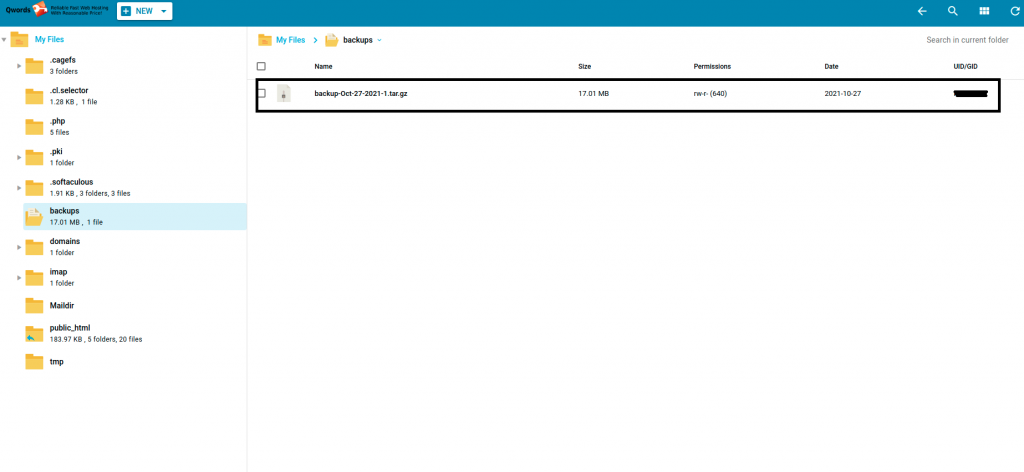Expand the imap folder arrow
Screen dimensions: 1024x472
coord(19,277)
